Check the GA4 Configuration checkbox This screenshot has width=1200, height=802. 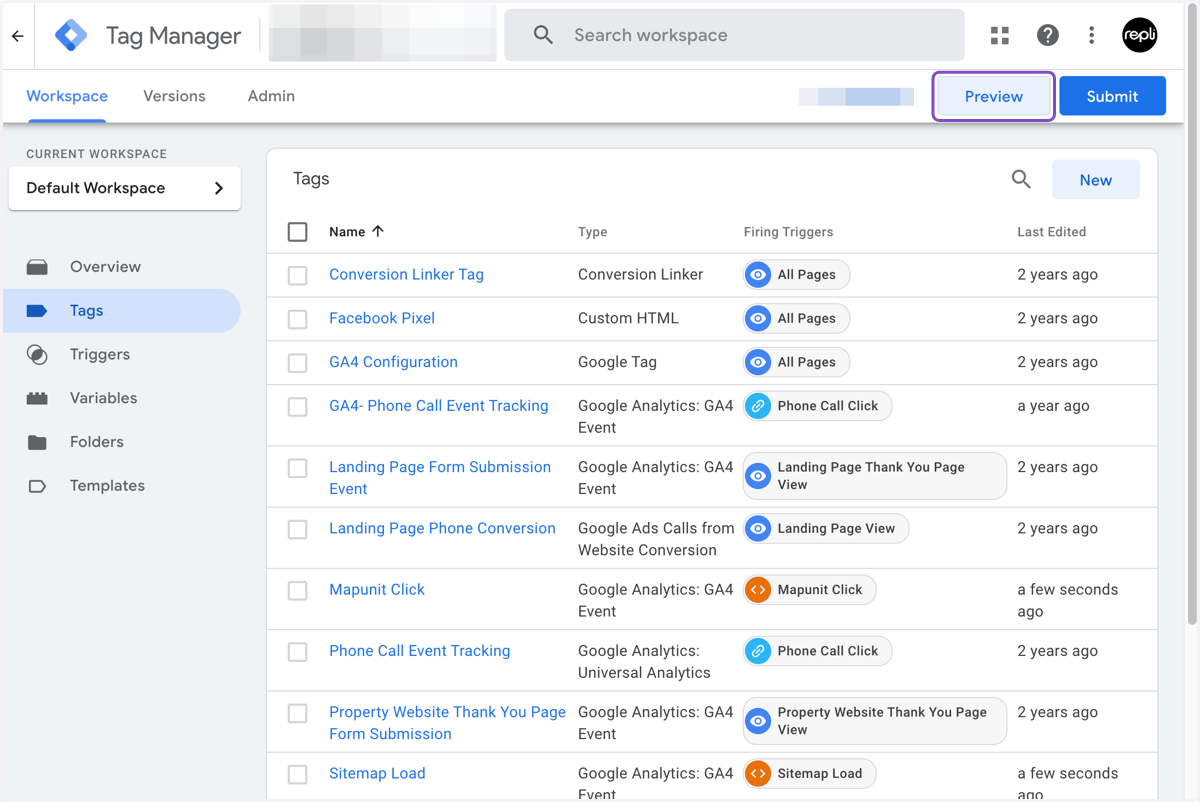(x=298, y=363)
